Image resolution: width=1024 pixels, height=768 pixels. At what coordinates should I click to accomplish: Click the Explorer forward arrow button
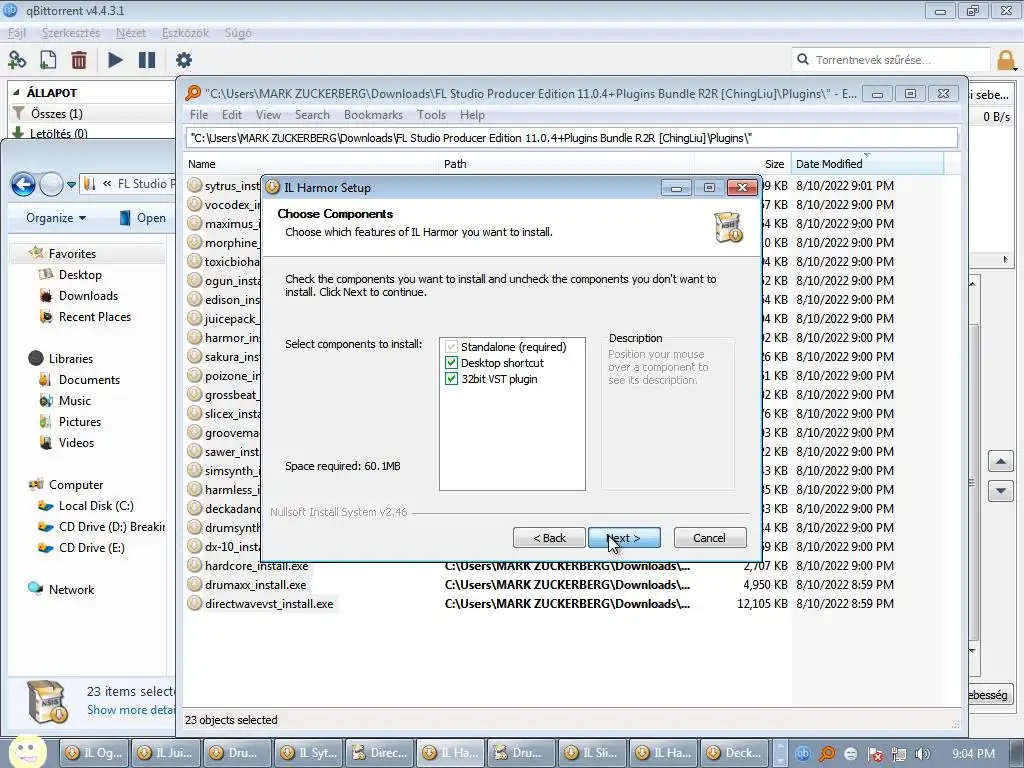point(52,185)
